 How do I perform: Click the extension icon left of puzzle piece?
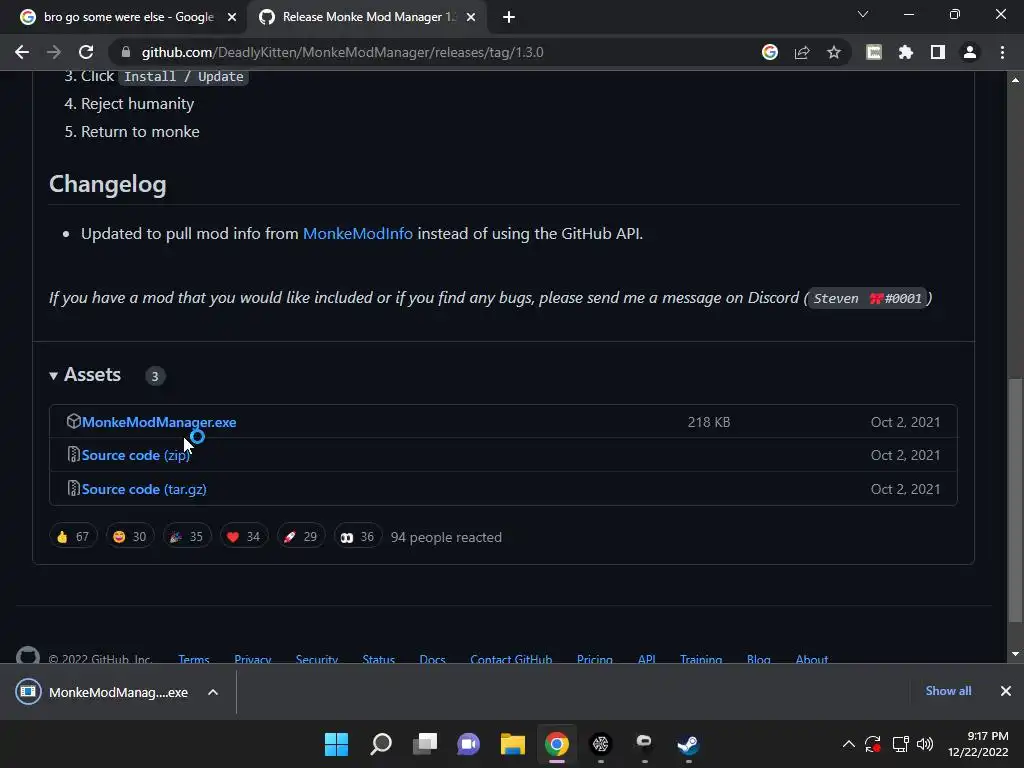click(874, 52)
